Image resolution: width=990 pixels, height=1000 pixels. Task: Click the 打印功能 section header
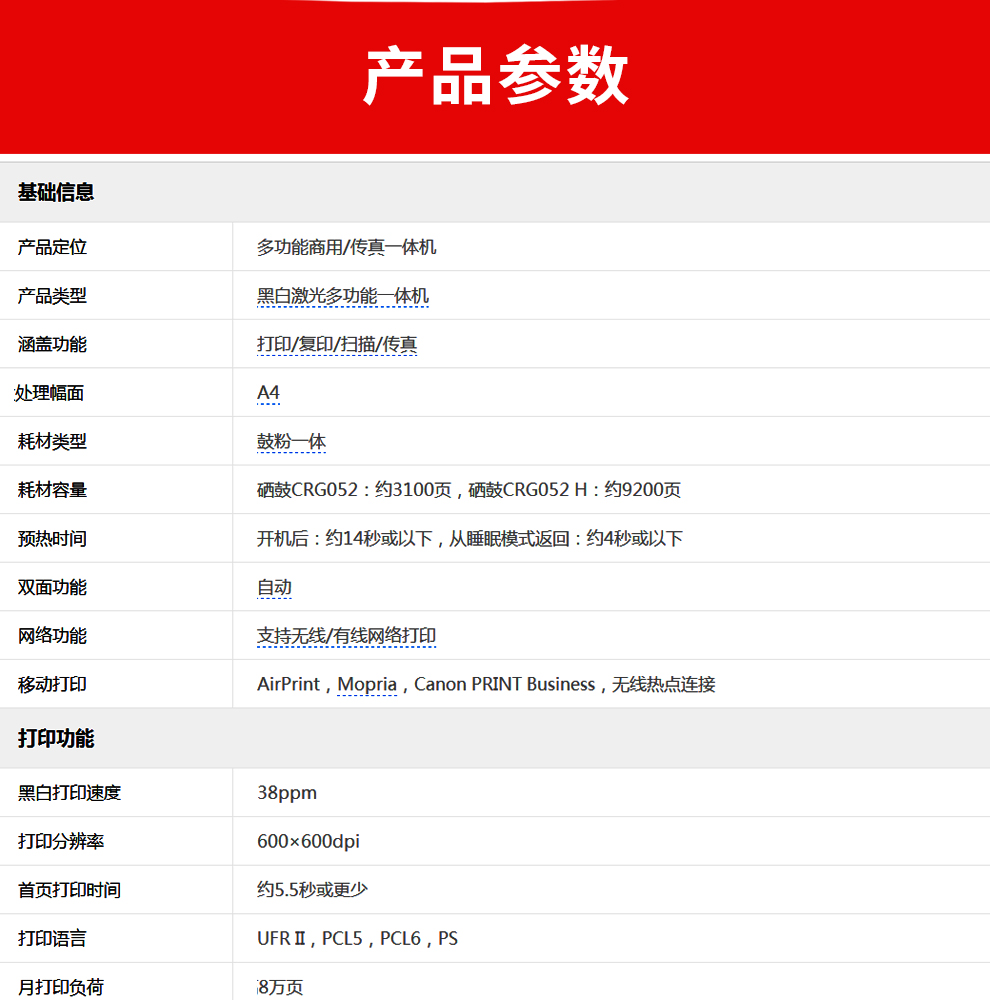(56, 739)
